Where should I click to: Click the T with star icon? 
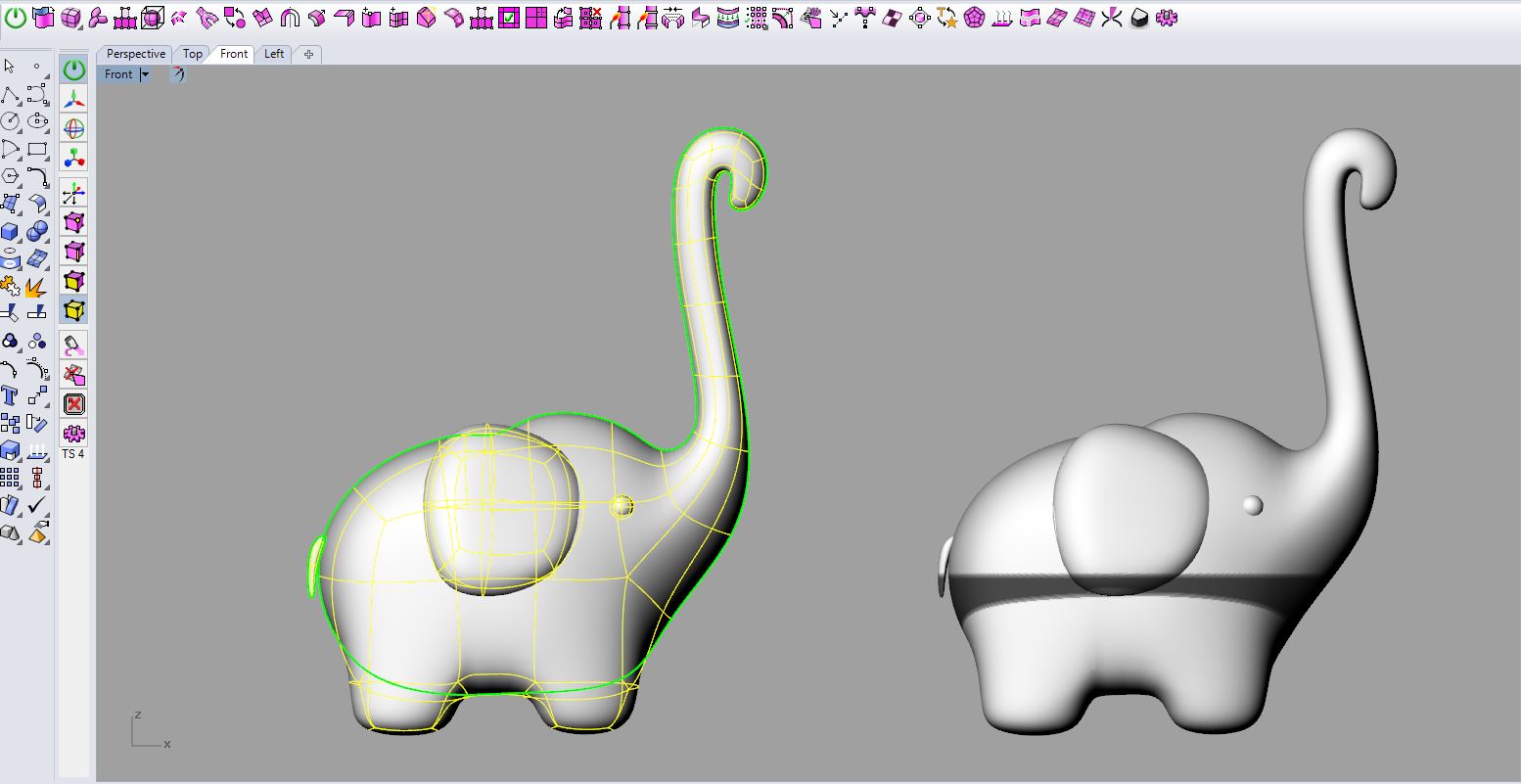point(946,17)
